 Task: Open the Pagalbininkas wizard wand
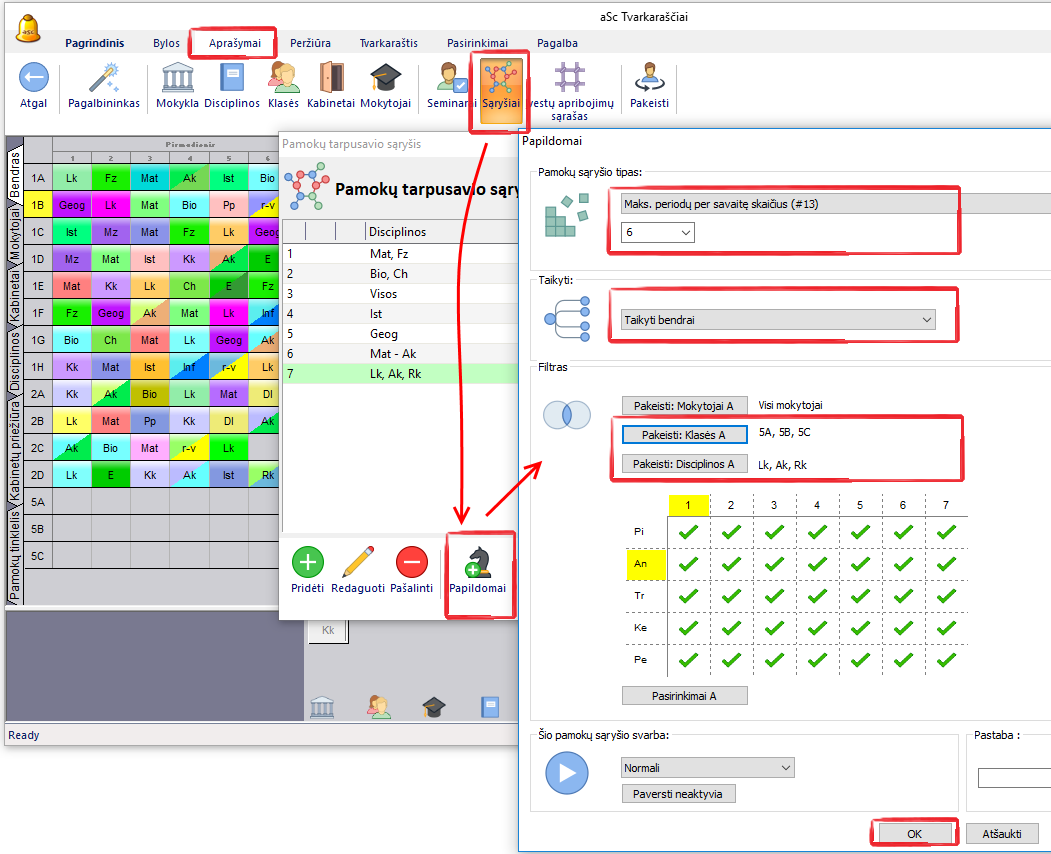tap(104, 78)
